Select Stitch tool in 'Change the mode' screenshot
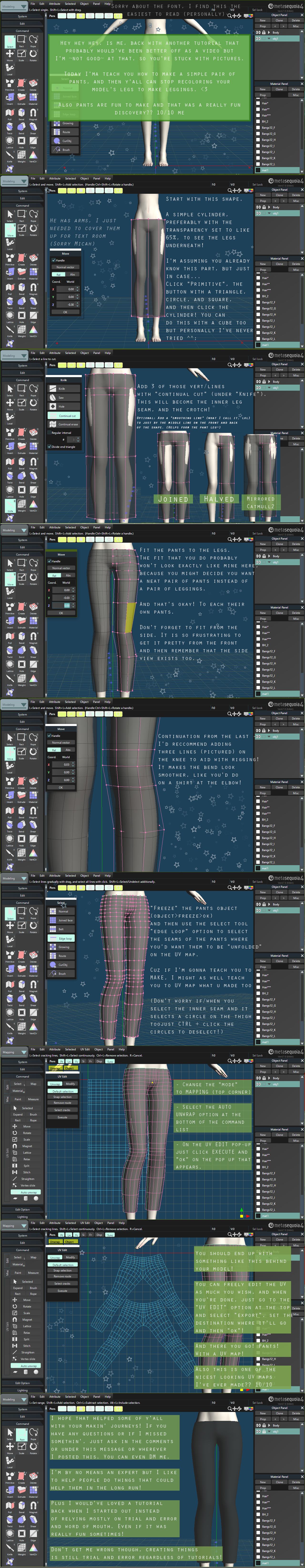This screenshot has height=1568, width=305. point(25,1172)
